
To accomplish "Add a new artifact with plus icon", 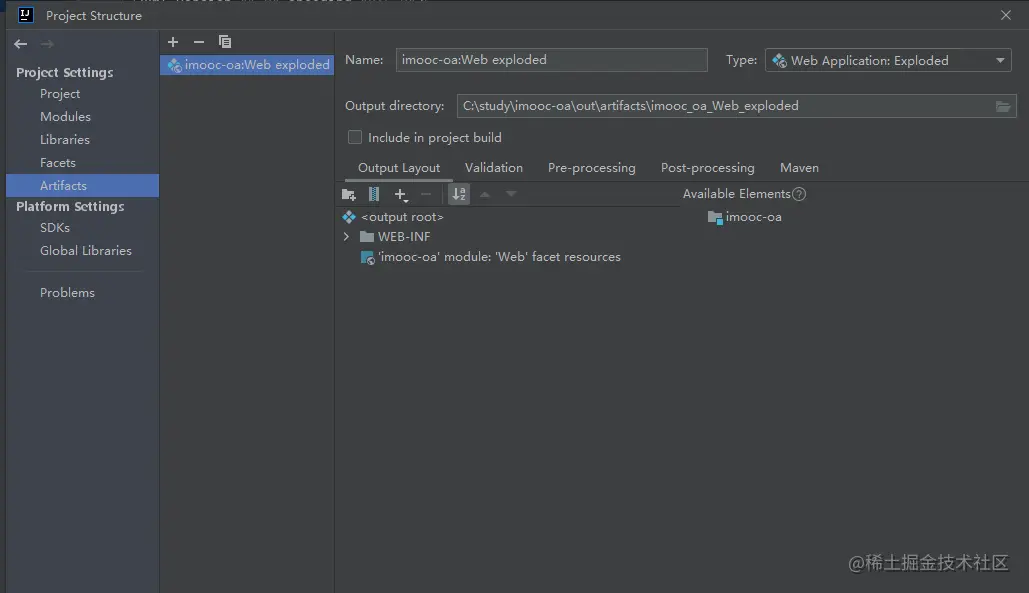I will (173, 42).
